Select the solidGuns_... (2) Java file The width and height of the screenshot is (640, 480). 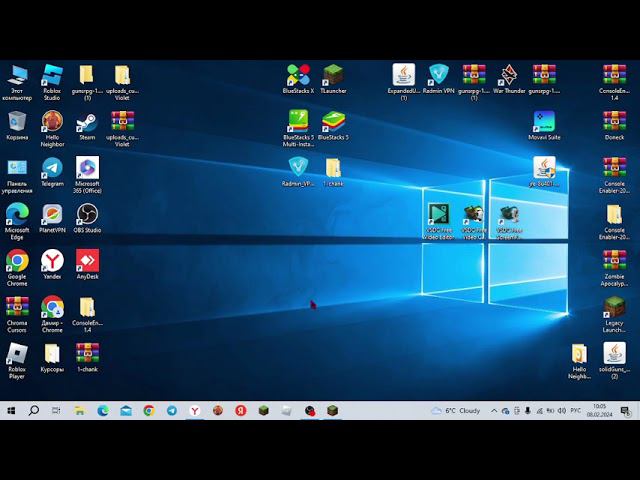click(x=614, y=360)
